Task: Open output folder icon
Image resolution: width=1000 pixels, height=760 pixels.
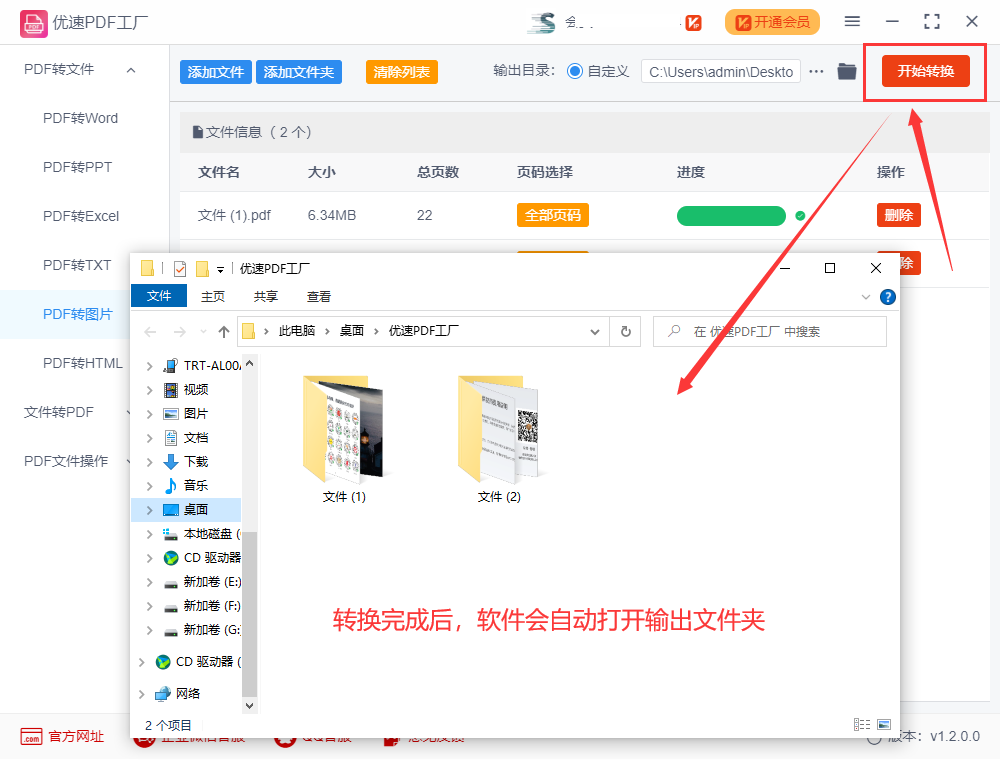Action: point(846,71)
